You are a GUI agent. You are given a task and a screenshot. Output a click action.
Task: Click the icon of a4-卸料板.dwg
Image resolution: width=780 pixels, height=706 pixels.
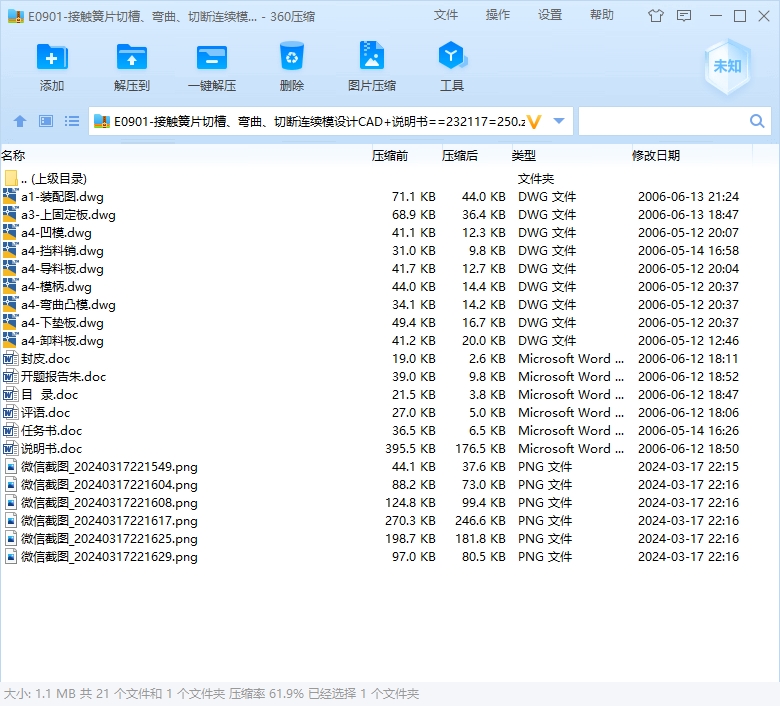click(x=10, y=340)
